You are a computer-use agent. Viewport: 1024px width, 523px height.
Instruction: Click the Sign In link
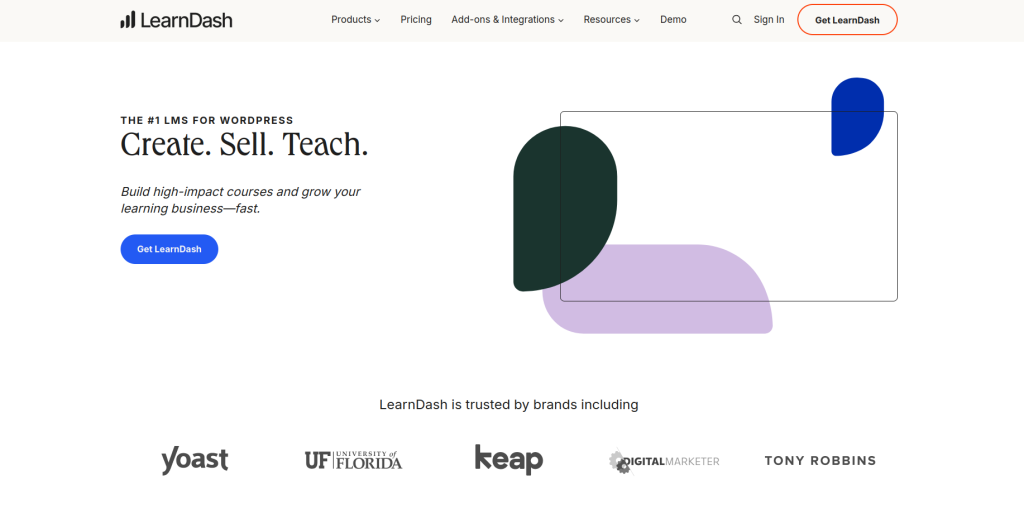(769, 20)
